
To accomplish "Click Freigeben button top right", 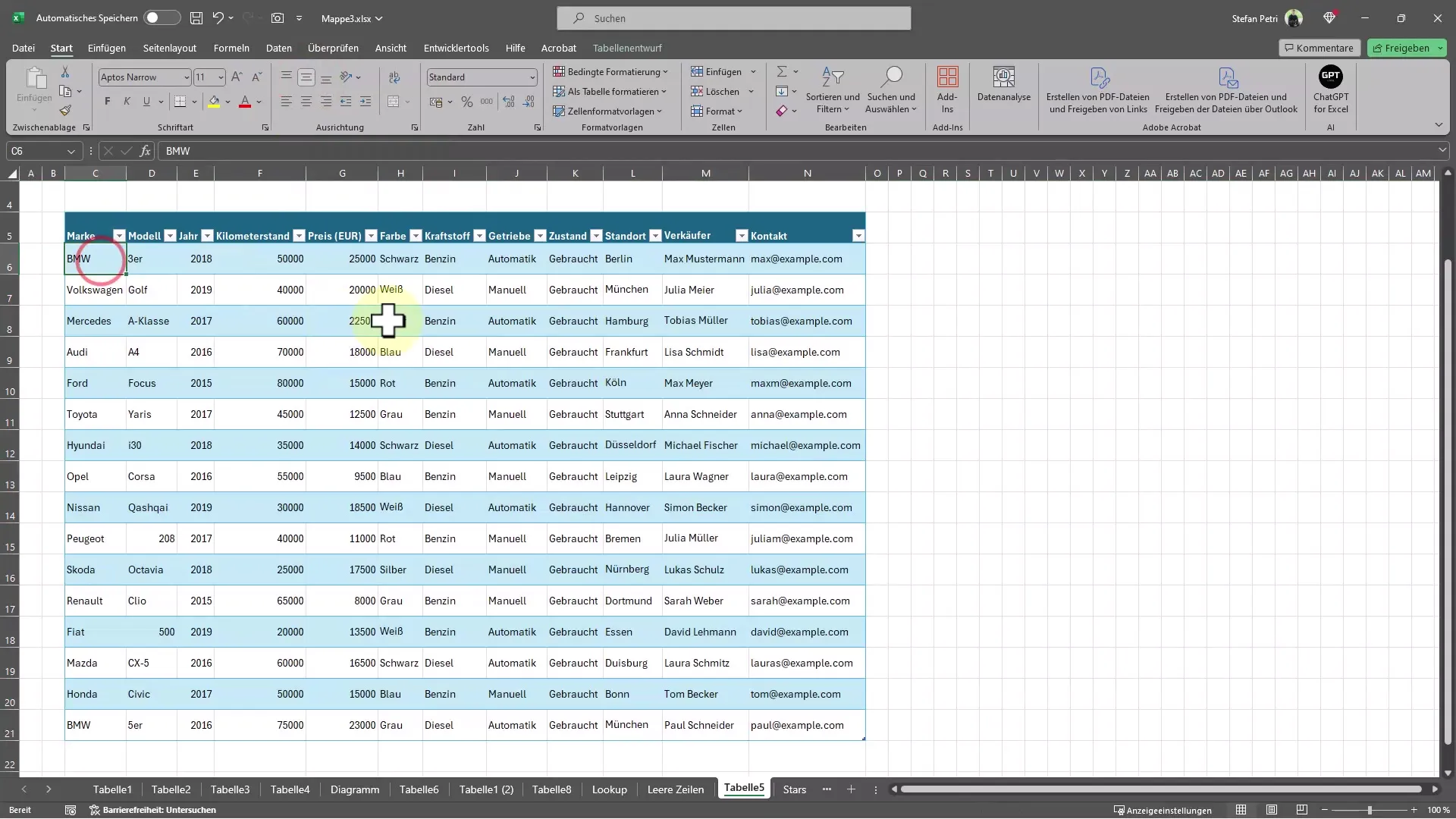I will click(1406, 47).
